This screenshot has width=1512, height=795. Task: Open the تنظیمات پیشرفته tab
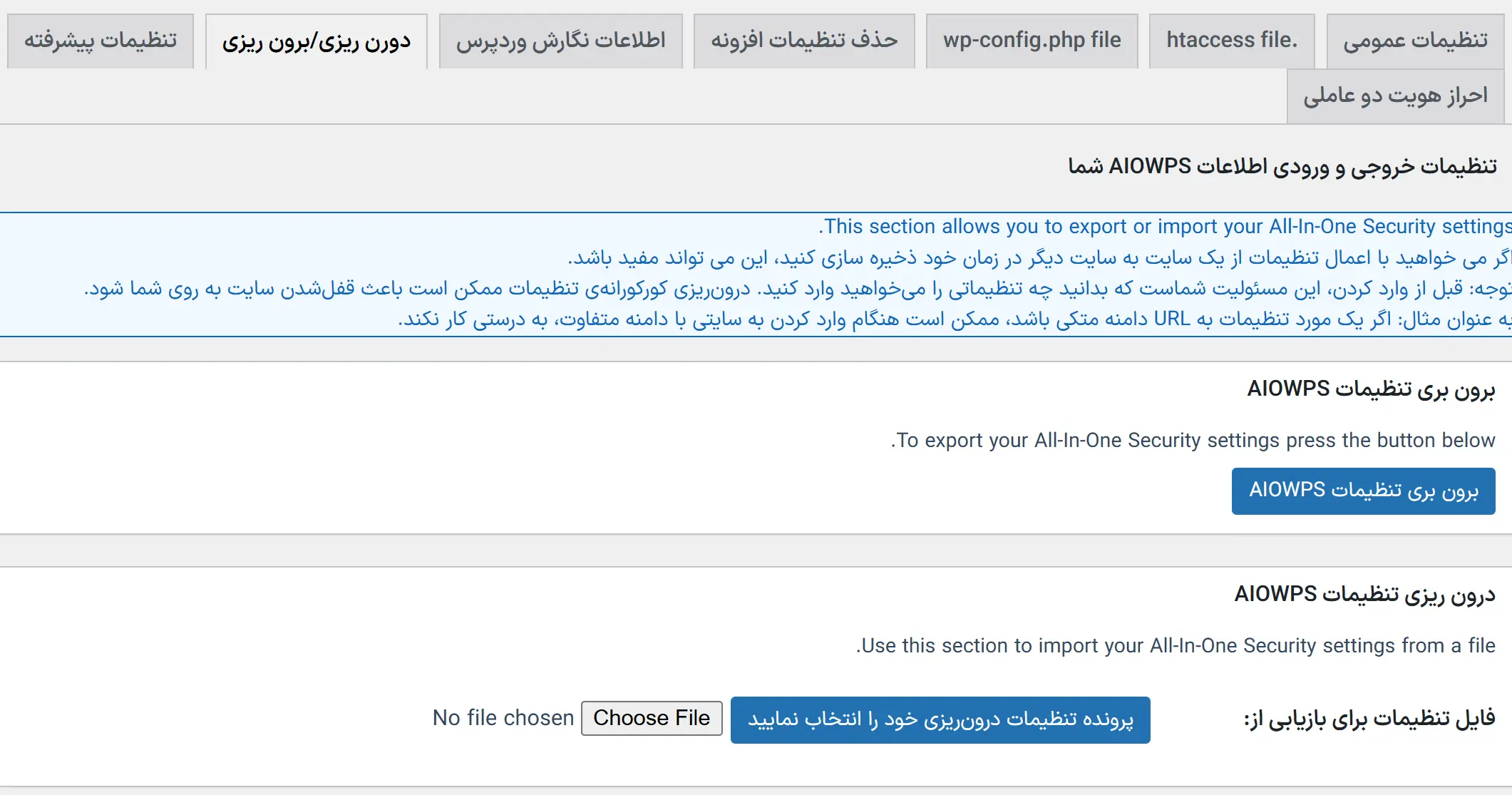point(101,41)
